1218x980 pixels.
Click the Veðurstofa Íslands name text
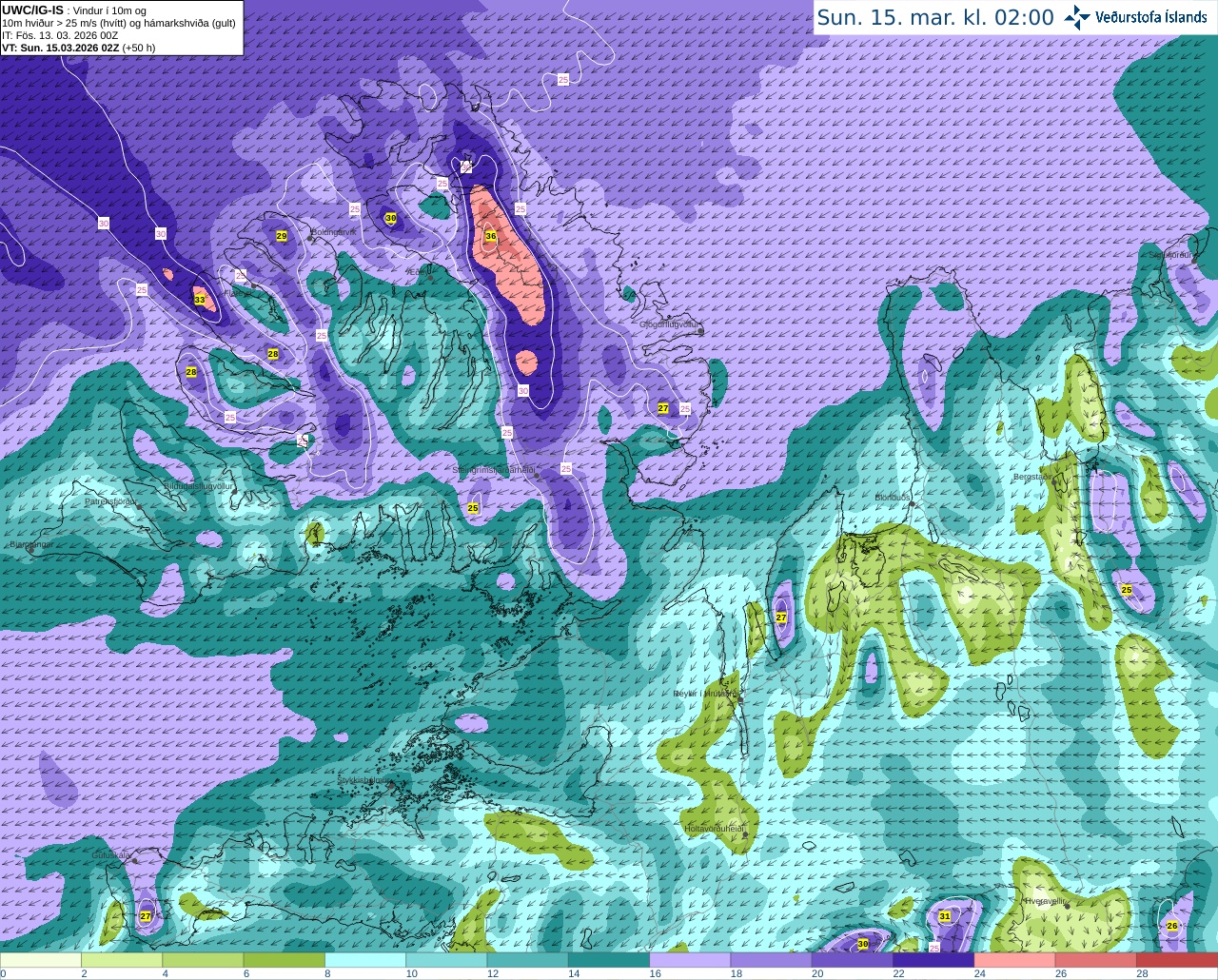[x=1150, y=17]
